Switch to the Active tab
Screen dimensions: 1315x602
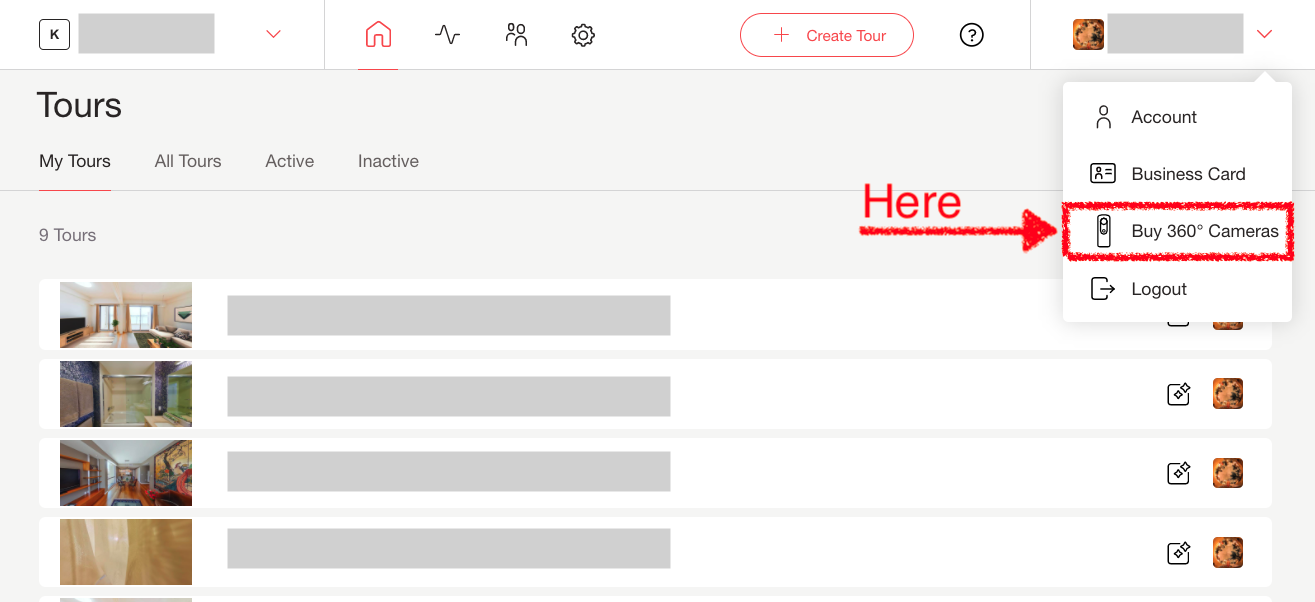[290, 161]
